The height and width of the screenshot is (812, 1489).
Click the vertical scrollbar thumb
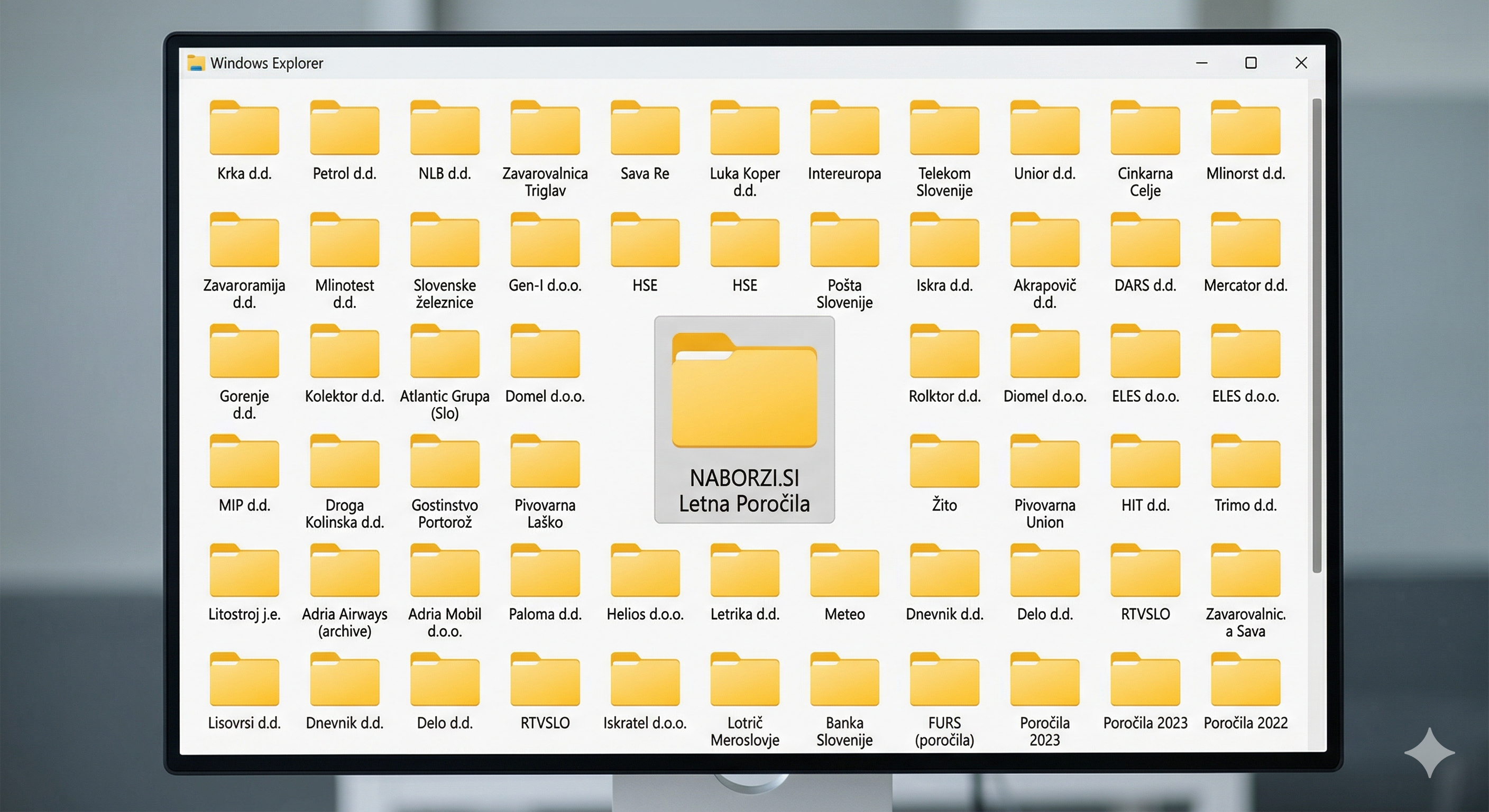tap(1316, 335)
